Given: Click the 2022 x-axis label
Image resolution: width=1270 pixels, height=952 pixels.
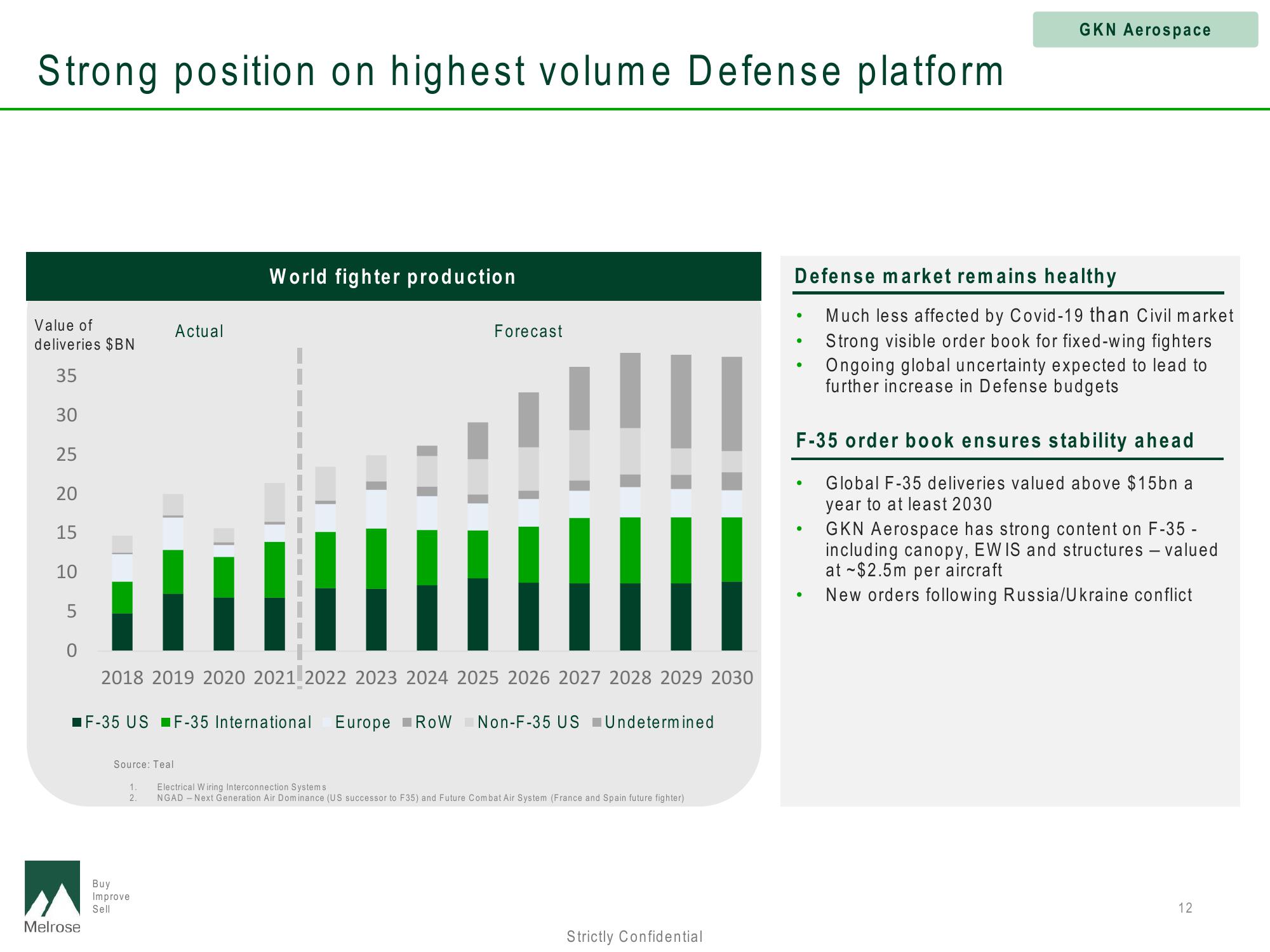Looking at the screenshot, I should pyautogui.click(x=325, y=678).
